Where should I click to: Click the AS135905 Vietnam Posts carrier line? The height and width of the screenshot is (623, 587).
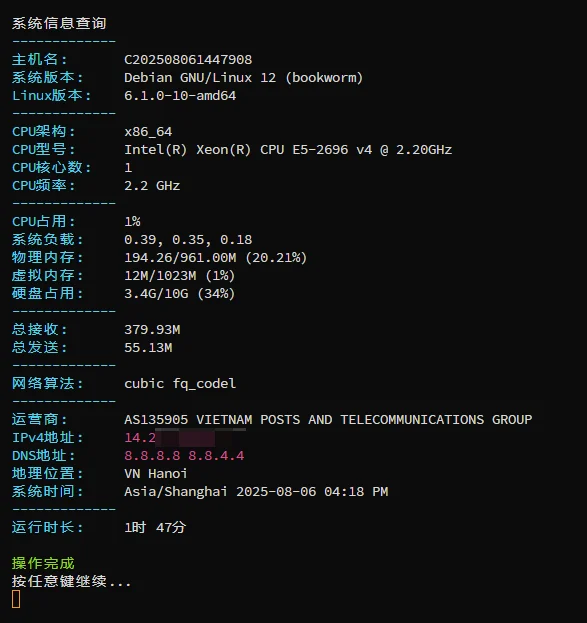pyautogui.click(x=328, y=420)
